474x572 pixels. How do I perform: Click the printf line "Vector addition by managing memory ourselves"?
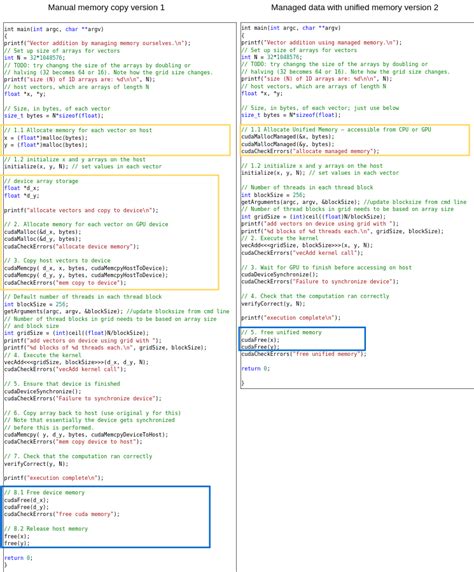click(x=97, y=43)
